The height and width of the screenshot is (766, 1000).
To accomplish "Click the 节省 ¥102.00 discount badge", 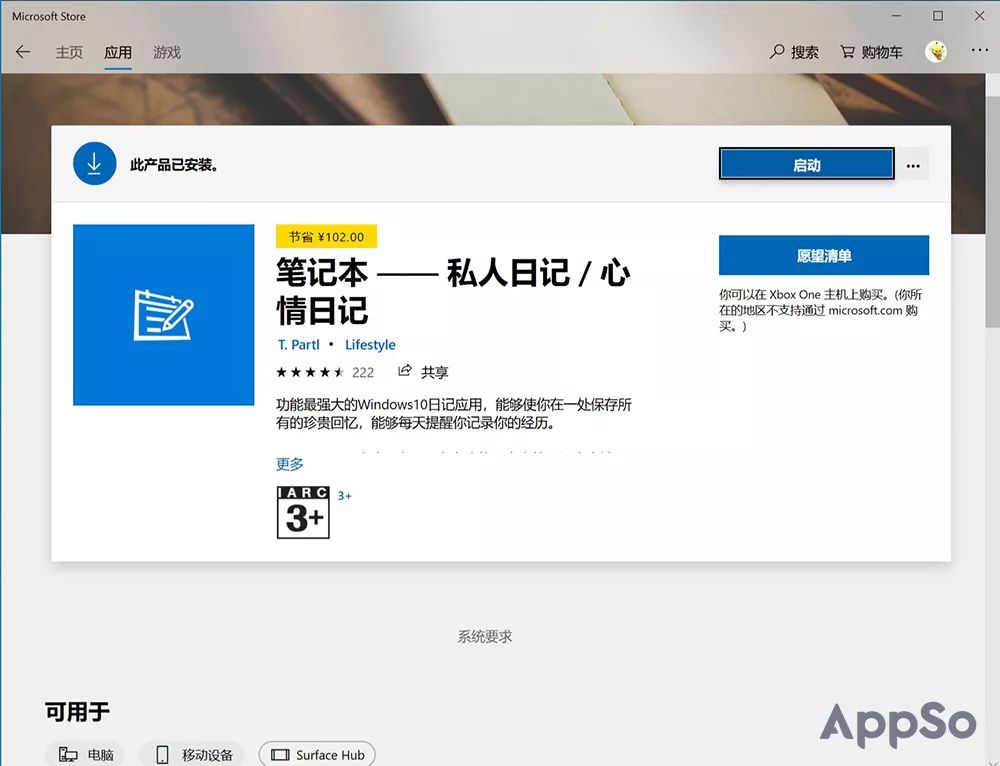I will pyautogui.click(x=326, y=237).
